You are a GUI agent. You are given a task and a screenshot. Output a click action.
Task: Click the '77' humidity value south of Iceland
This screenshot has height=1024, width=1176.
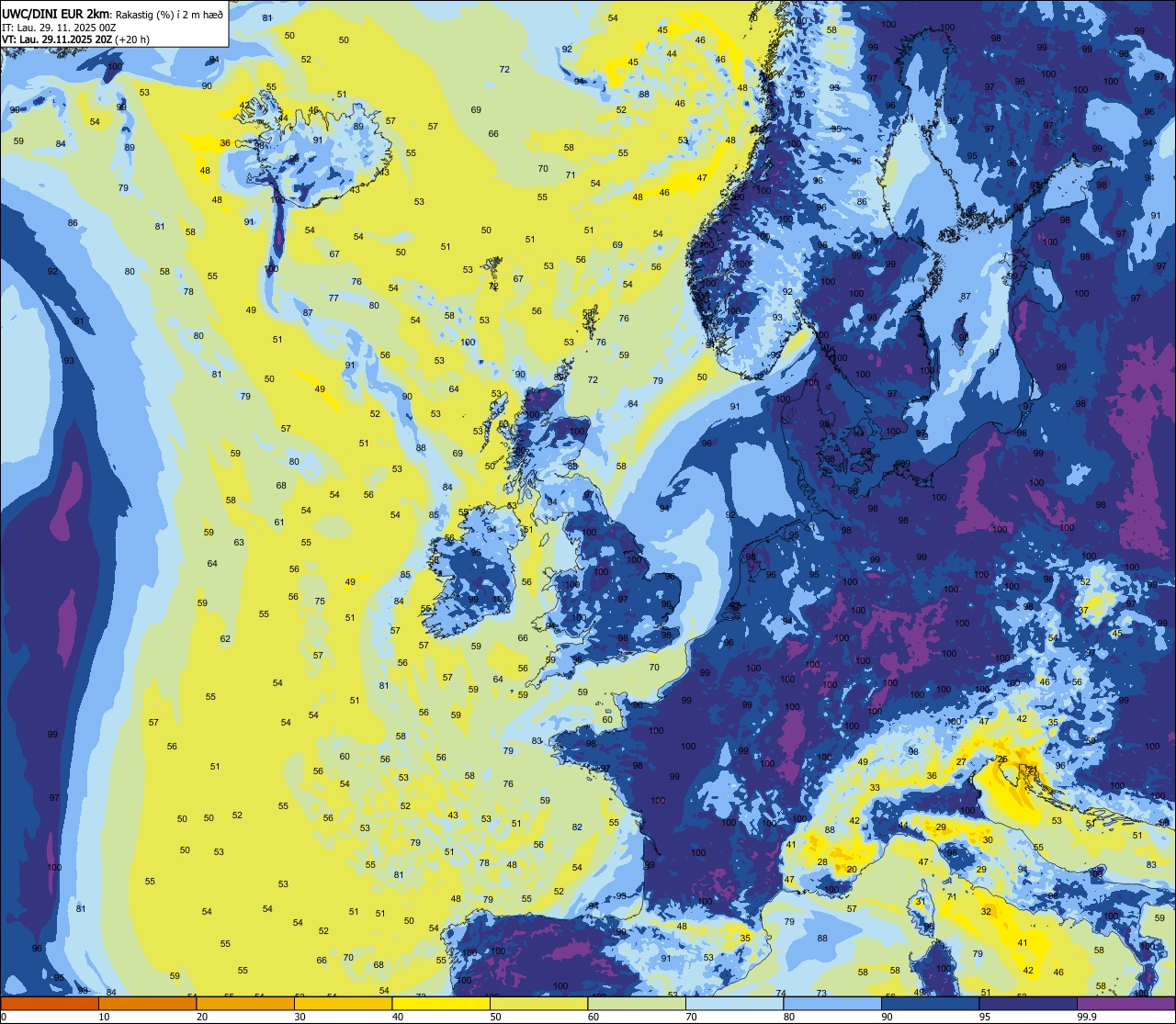point(334,298)
